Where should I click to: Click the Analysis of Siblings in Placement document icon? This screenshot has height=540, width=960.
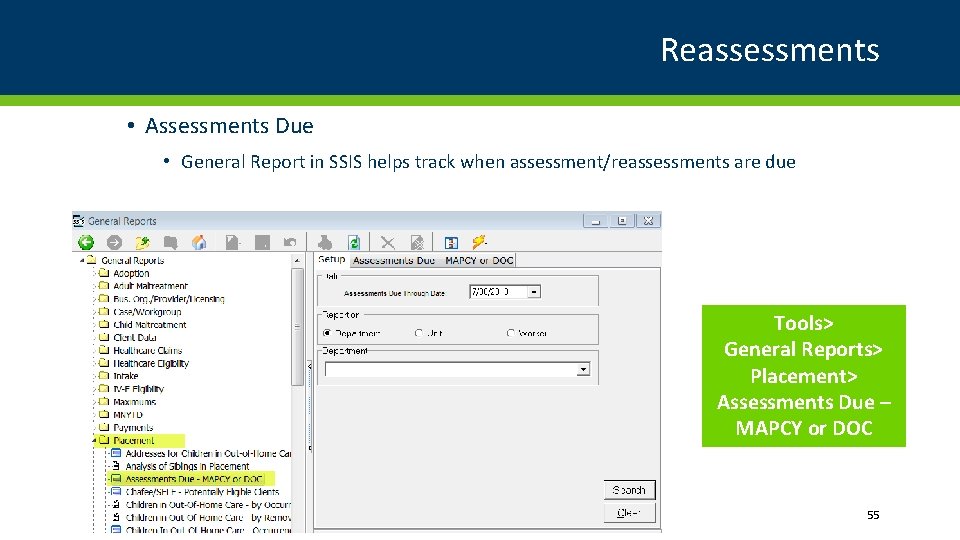click(x=116, y=466)
